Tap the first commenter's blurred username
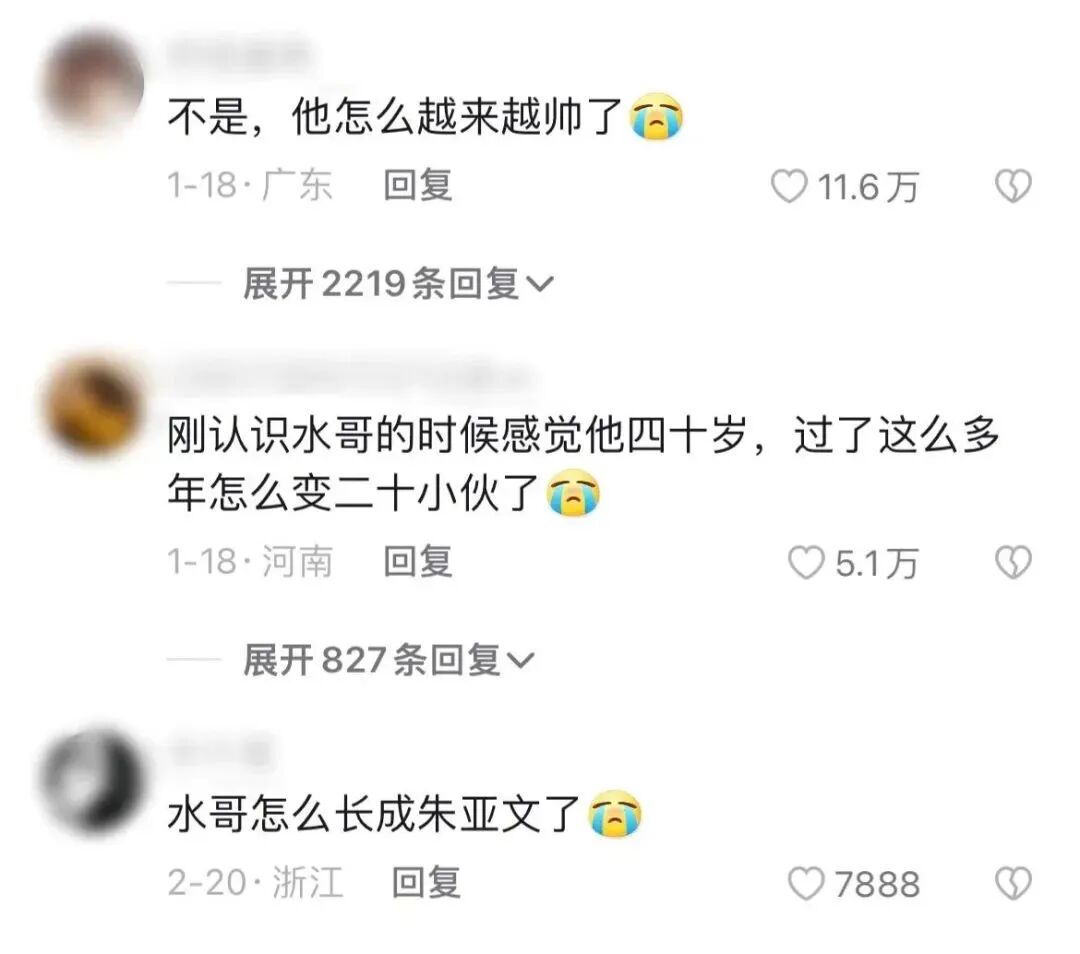Viewport: 1080px width, 954px height. [238, 52]
